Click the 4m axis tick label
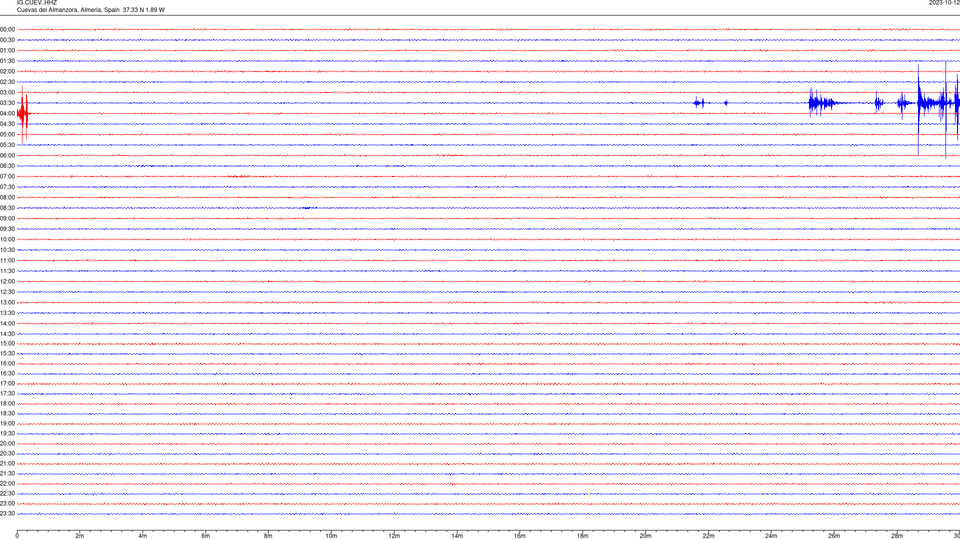Viewport: 960px width, 540px height. coord(143,536)
